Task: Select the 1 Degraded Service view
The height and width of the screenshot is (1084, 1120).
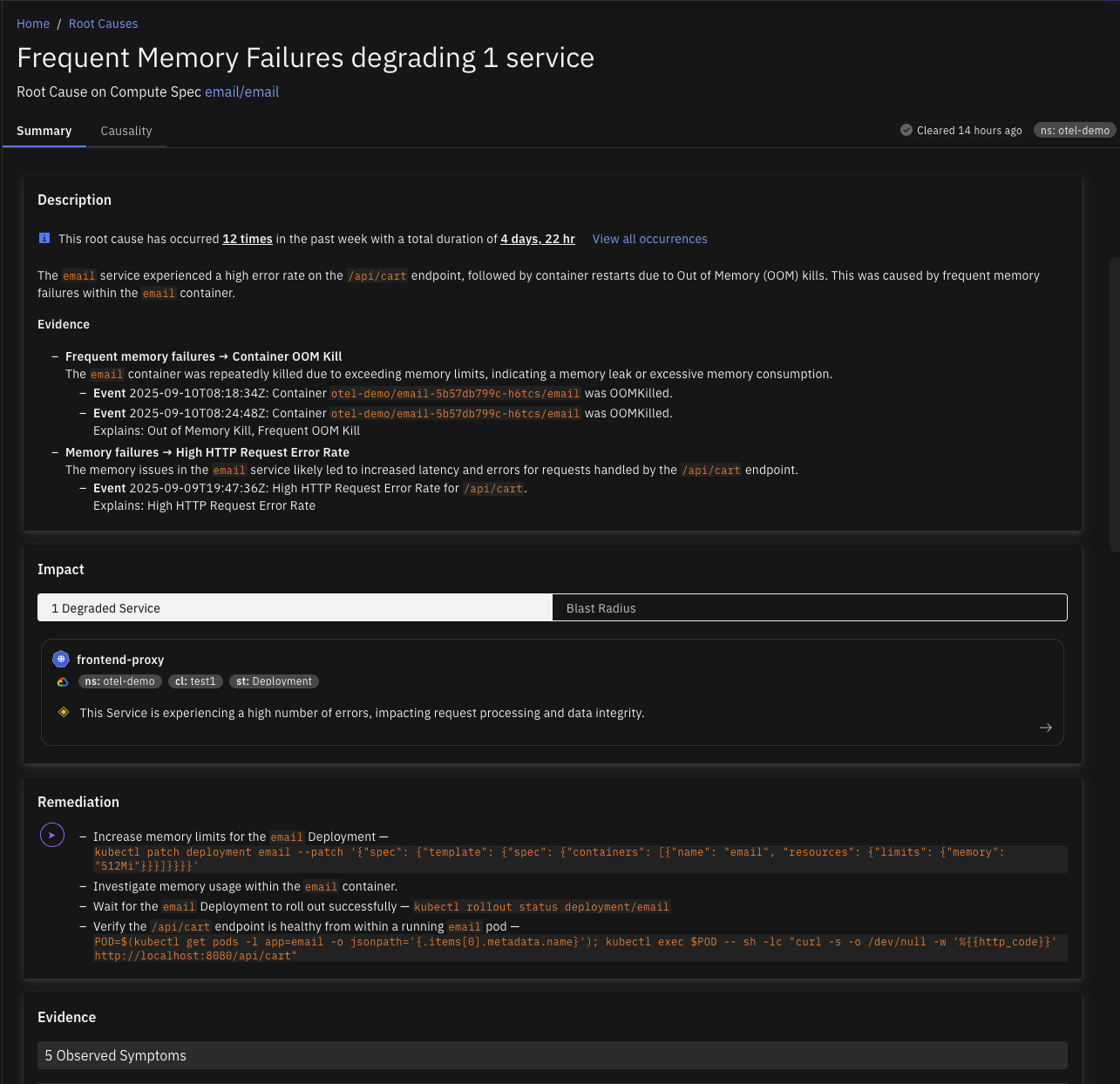Action: [x=295, y=608]
